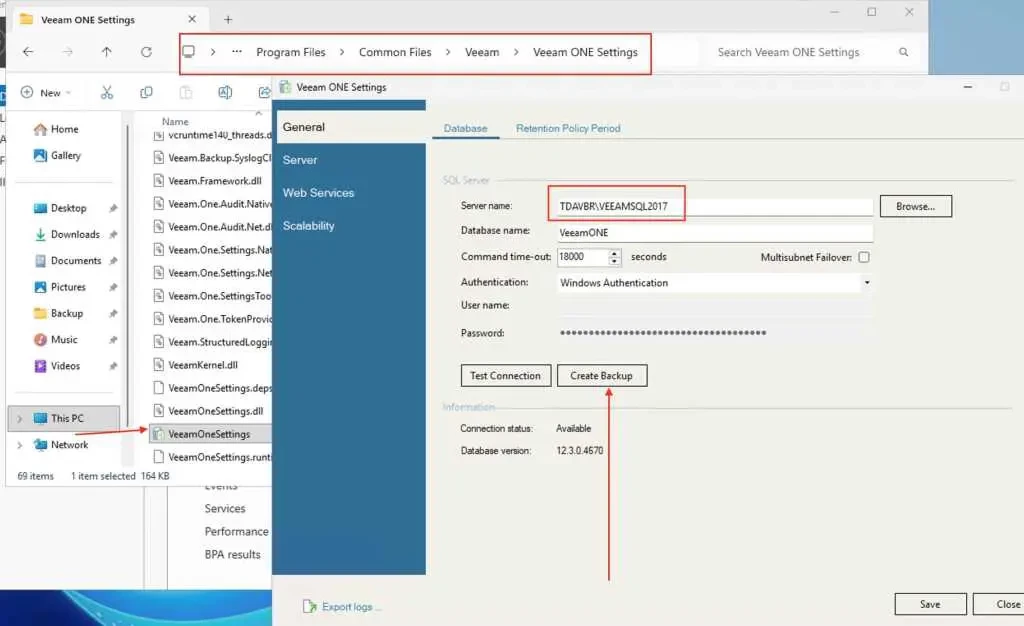The width and height of the screenshot is (1024, 626).
Task: Open Web Services settings section
Action: (x=318, y=193)
